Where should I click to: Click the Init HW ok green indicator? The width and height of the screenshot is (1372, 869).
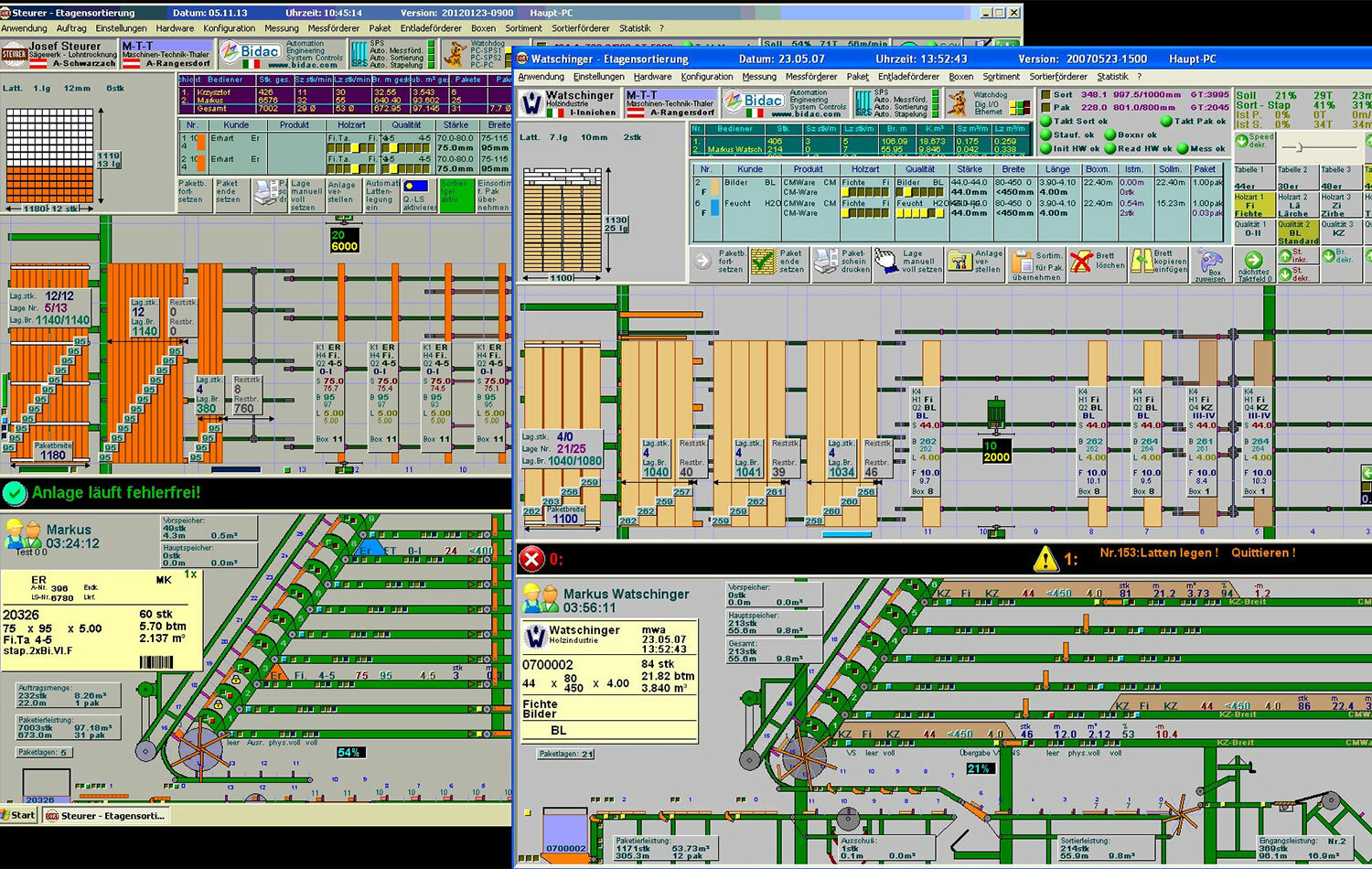tap(1046, 149)
